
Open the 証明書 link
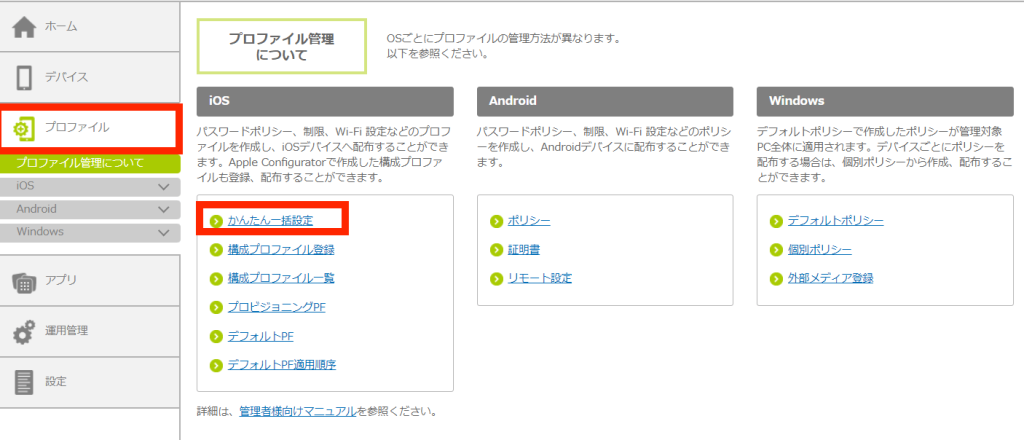524,250
